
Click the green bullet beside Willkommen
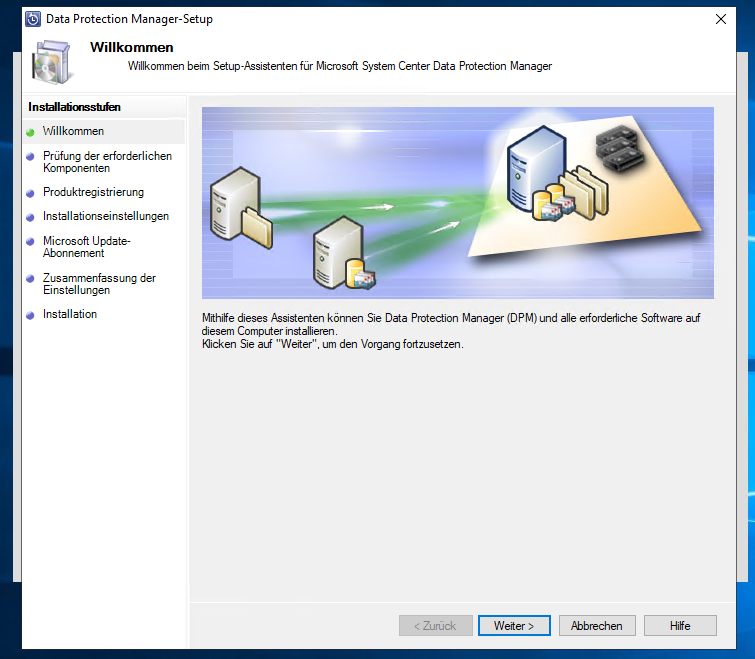pos(30,132)
